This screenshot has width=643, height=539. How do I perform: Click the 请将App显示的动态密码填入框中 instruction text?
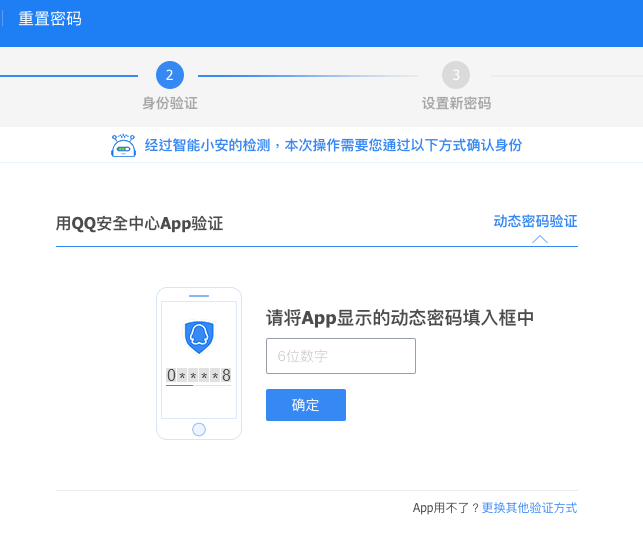pos(400,318)
